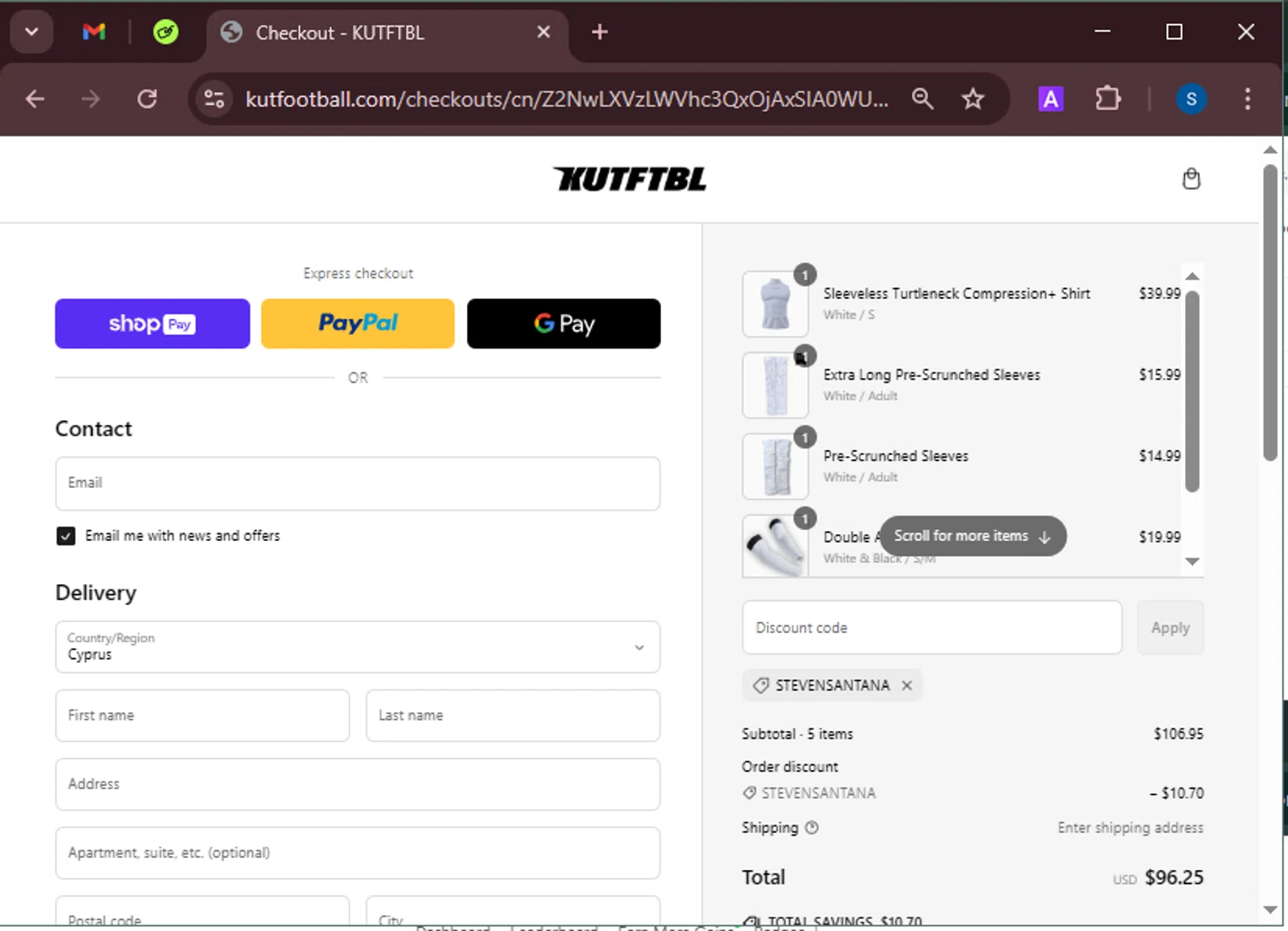Screen dimensions: 1288x931
Task: Click the Enter shipping address text
Action: 1130,828
